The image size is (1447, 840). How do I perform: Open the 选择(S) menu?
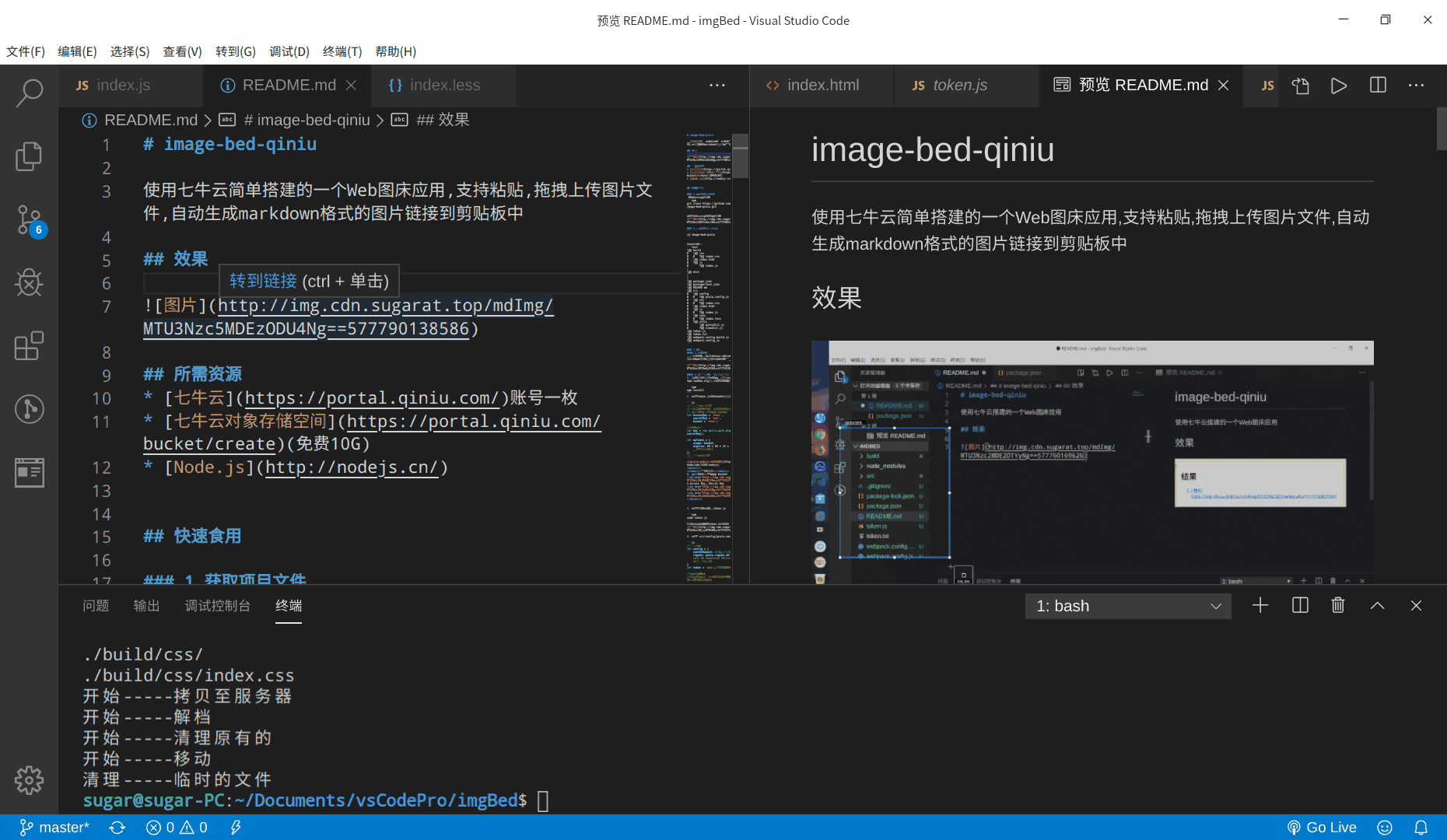coord(130,51)
